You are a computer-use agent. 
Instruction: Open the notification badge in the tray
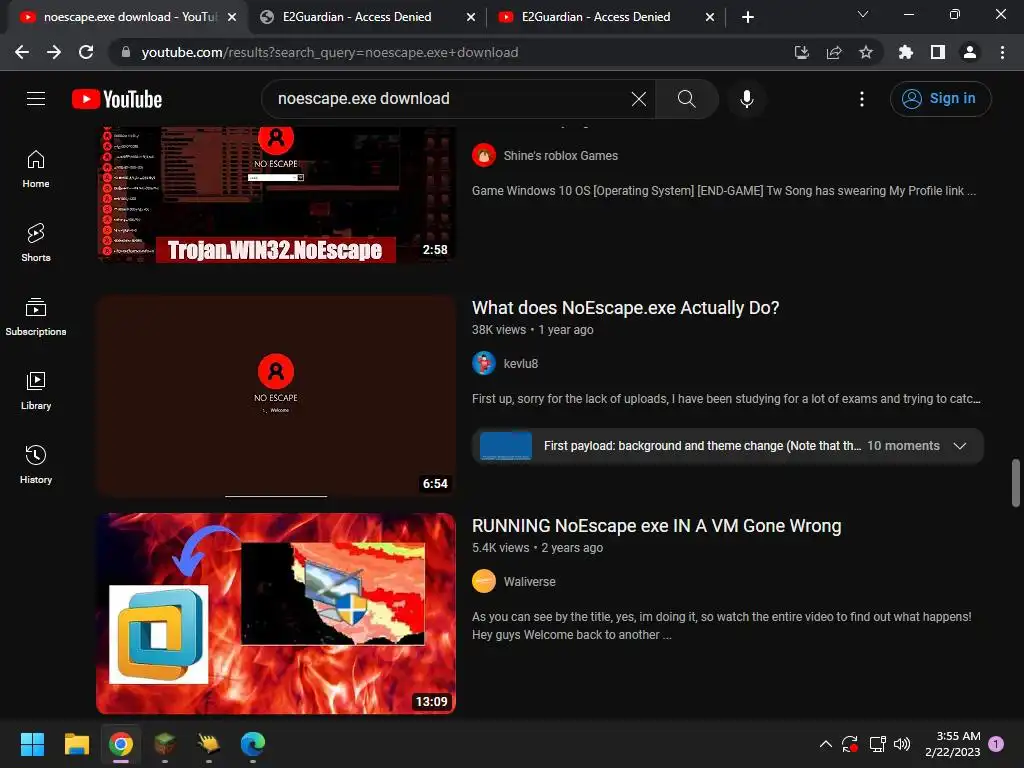pyautogui.click(x=997, y=744)
